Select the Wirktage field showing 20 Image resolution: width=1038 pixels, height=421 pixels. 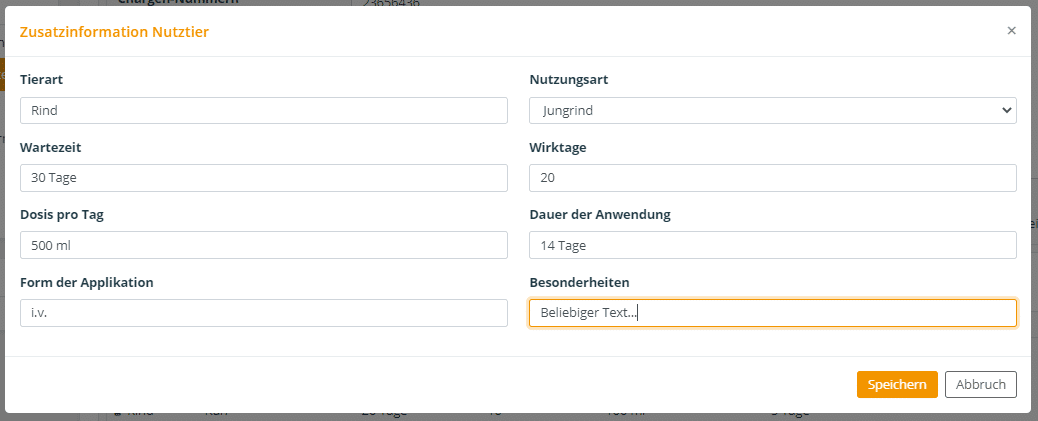pyautogui.click(x=773, y=178)
